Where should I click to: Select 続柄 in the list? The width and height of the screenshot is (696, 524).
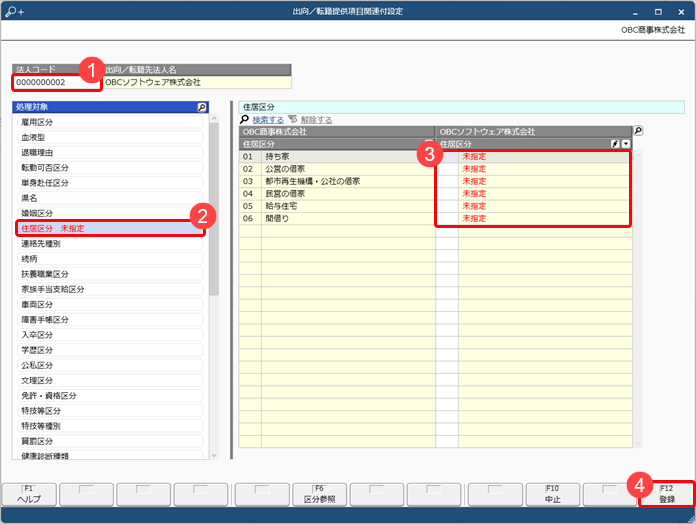[x=110, y=259]
